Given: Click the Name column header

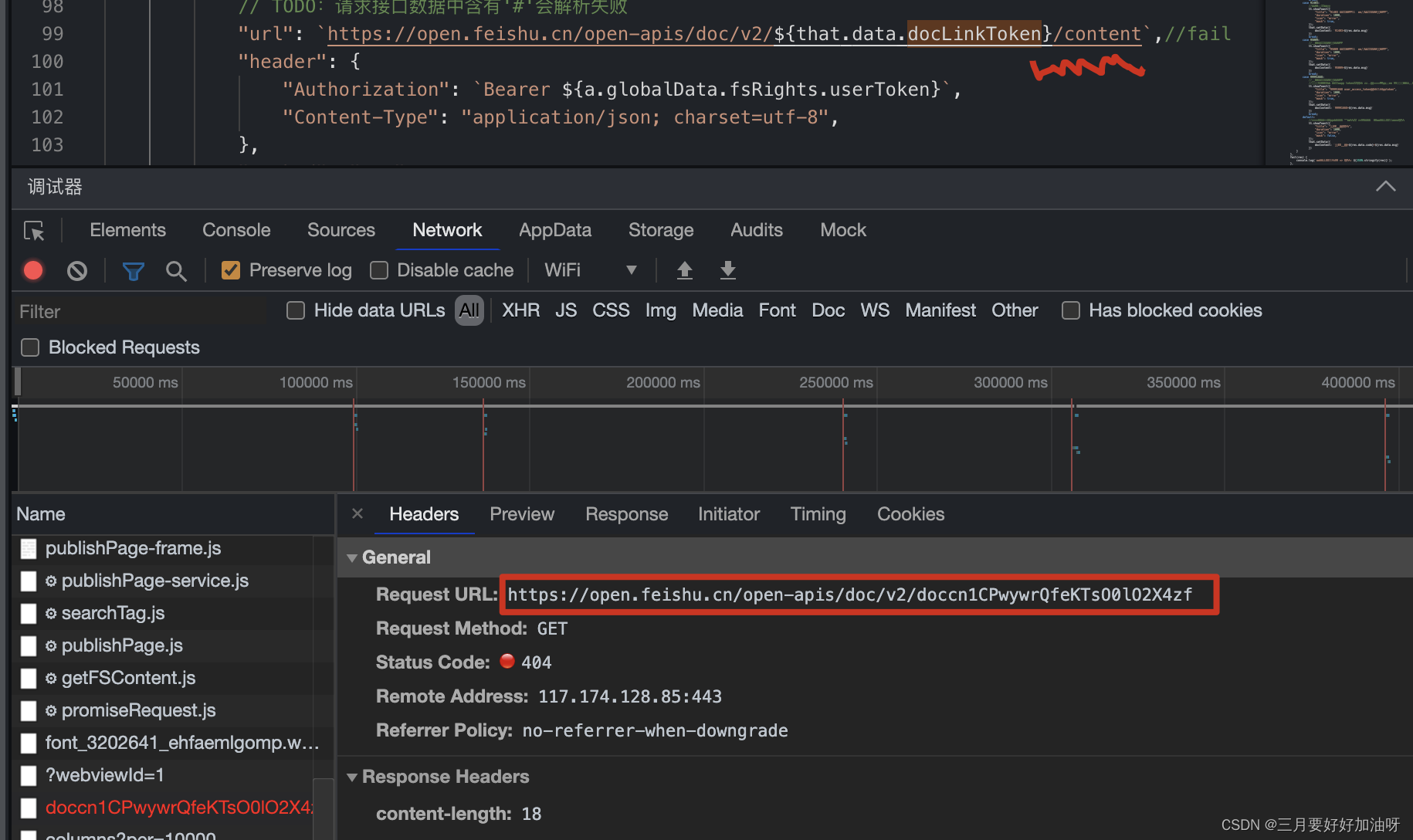Looking at the screenshot, I should tap(174, 514).
